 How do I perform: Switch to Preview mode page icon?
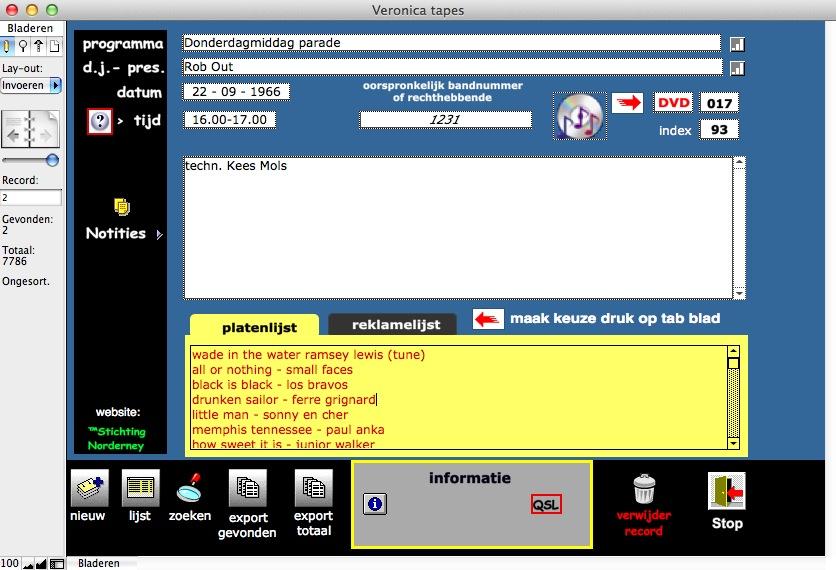click(53, 46)
